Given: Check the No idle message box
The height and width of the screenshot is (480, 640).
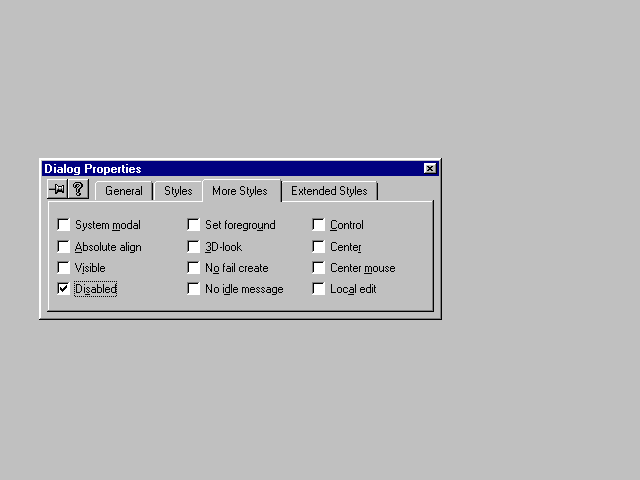Looking at the screenshot, I should tap(194, 289).
